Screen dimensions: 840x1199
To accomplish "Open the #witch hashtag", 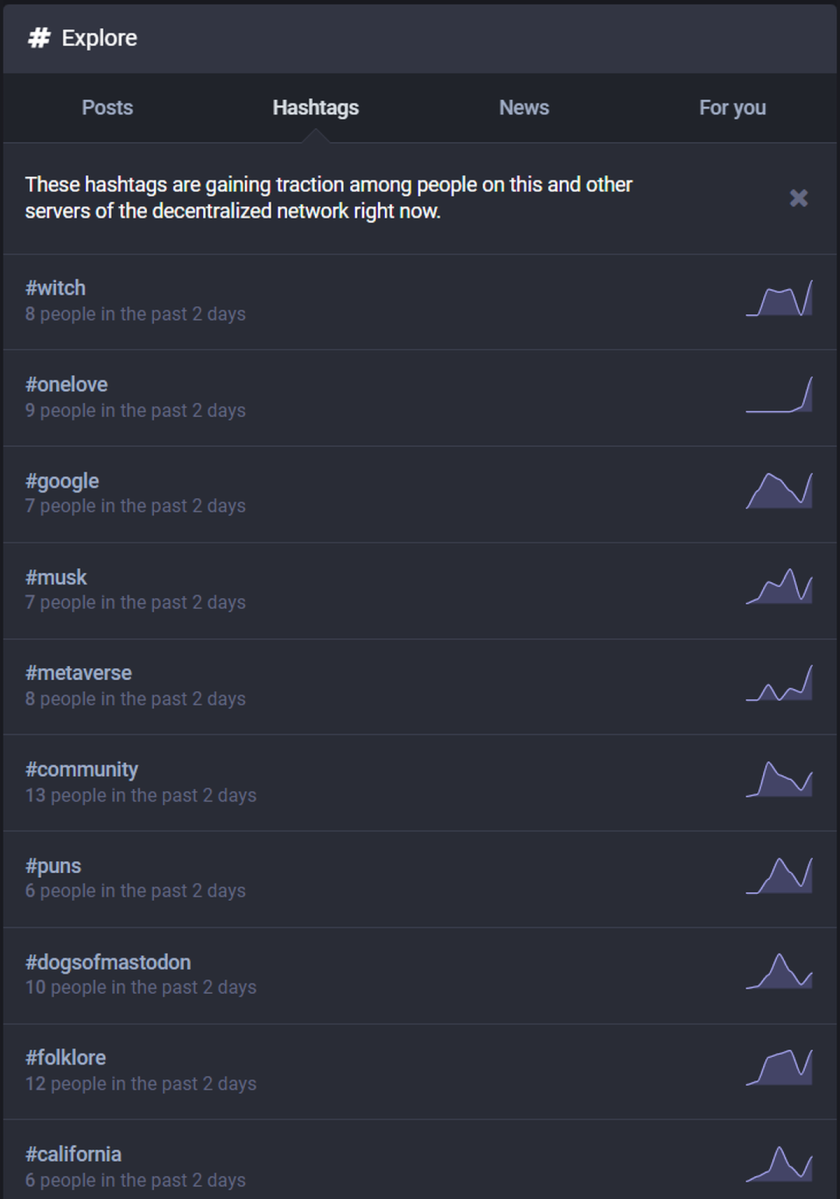I will pos(56,288).
